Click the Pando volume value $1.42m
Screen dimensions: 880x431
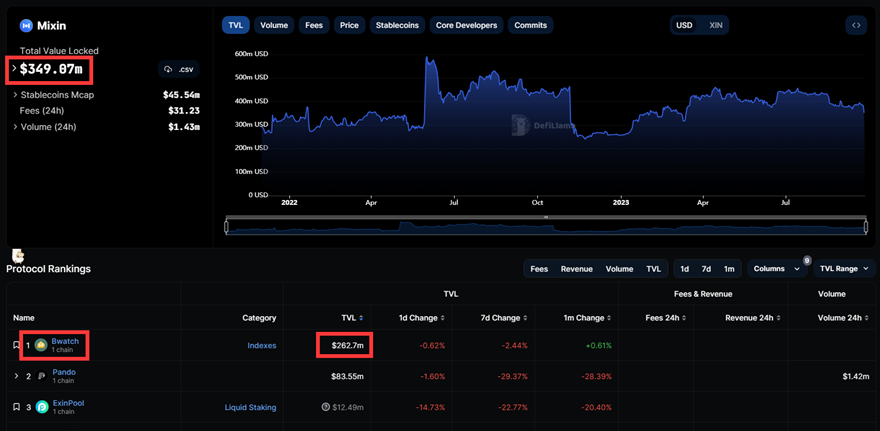point(858,376)
